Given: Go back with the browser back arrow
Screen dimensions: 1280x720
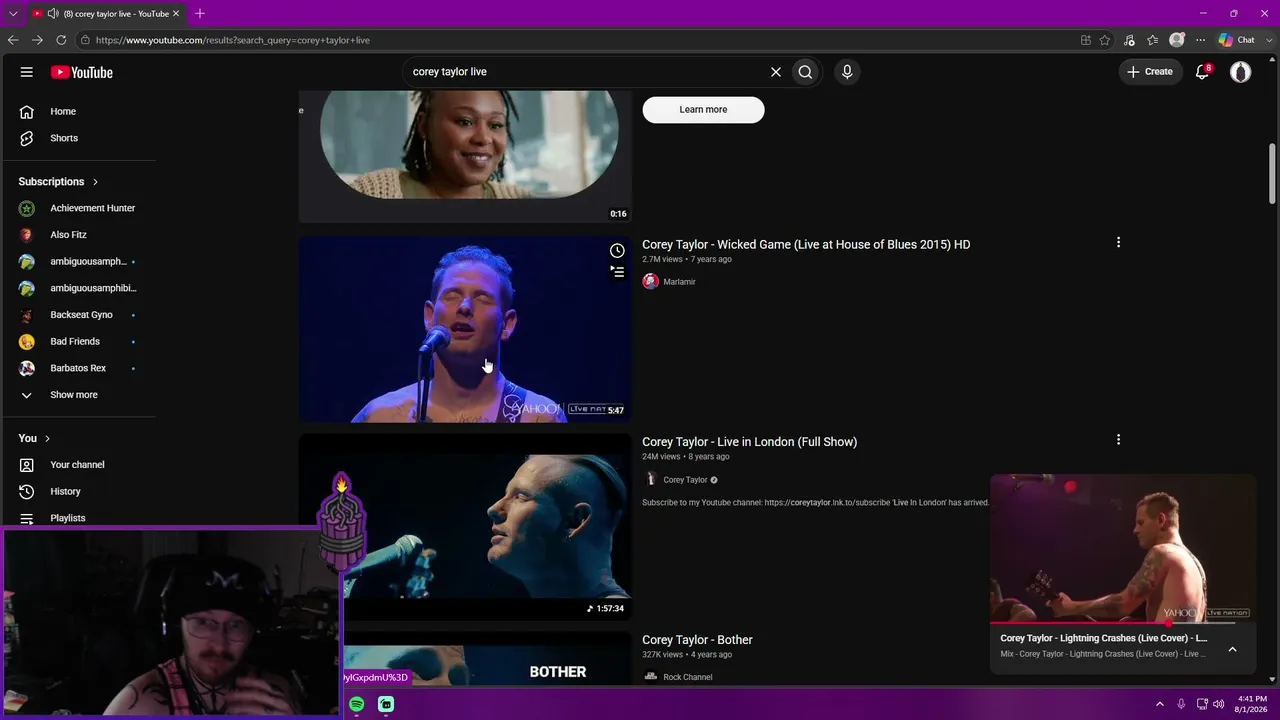Looking at the screenshot, I should pyautogui.click(x=13, y=40).
